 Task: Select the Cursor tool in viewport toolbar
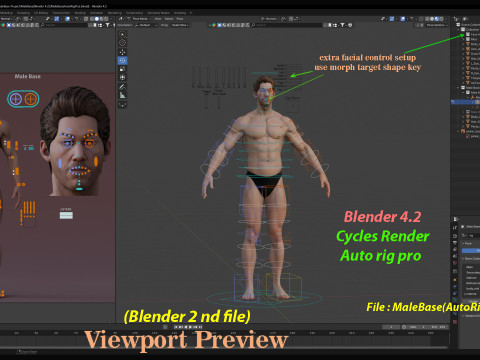pos(123,43)
